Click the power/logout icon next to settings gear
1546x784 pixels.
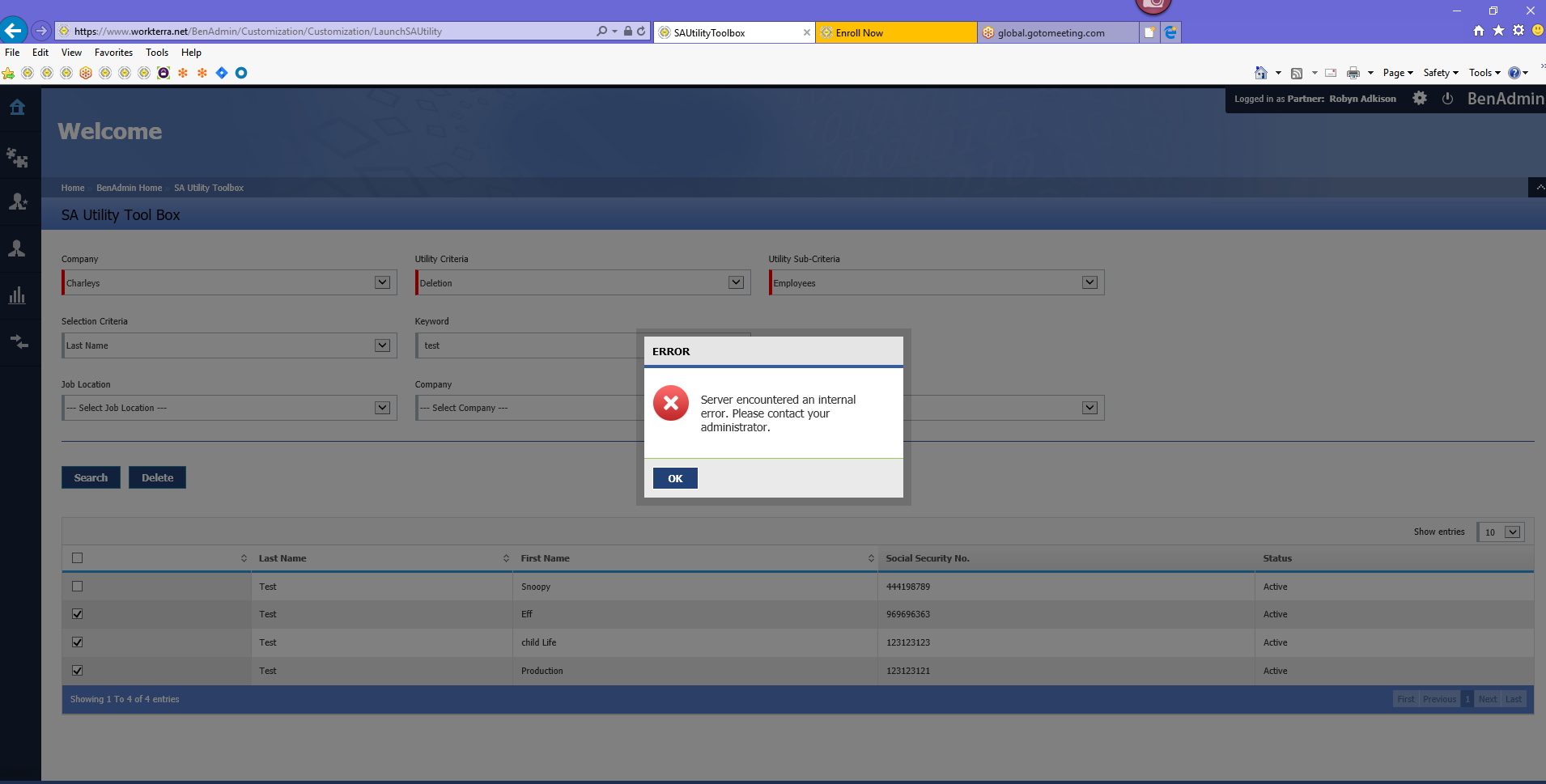tap(1447, 98)
